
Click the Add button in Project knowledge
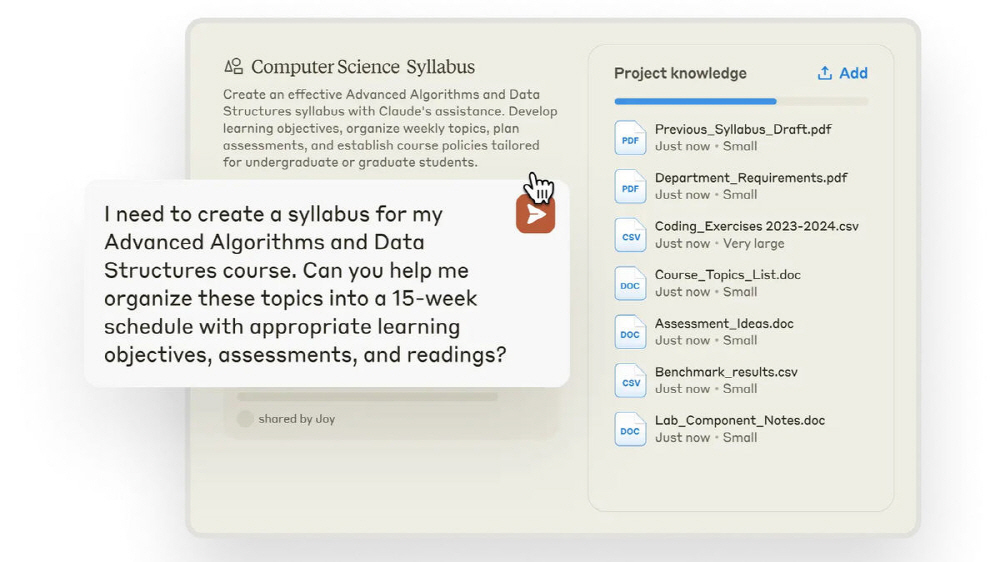pyautogui.click(x=843, y=73)
